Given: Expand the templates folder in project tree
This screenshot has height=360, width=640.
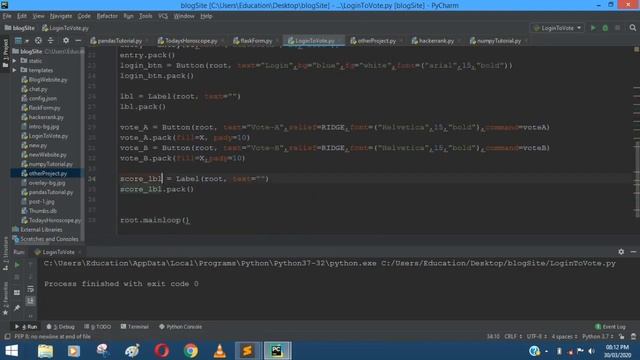Looking at the screenshot, I should (x=14, y=70).
